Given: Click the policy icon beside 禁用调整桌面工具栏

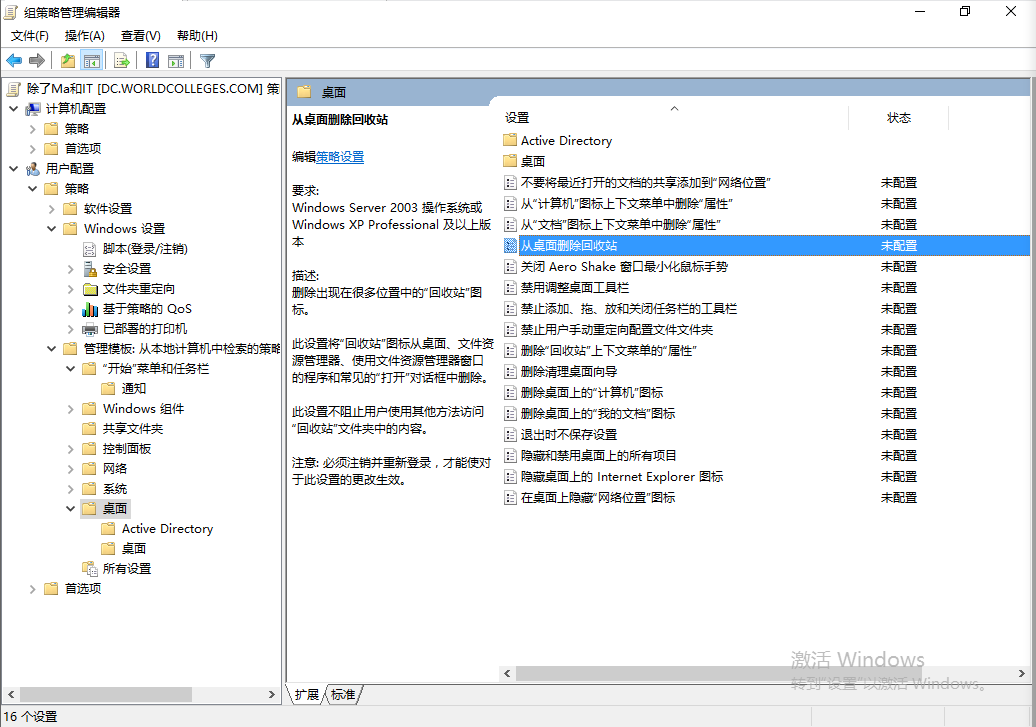Looking at the screenshot, I should [510, 287].
